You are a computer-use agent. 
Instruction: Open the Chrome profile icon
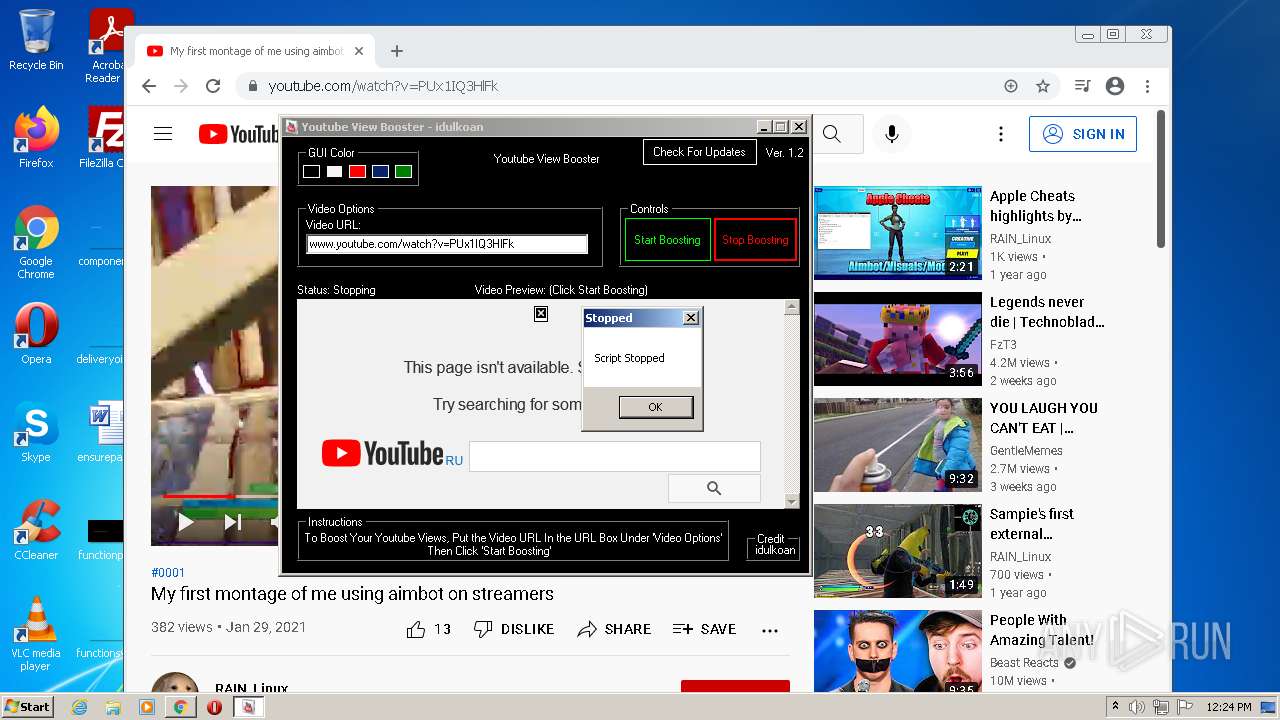pyautogui.click(x=1115, y=86)
